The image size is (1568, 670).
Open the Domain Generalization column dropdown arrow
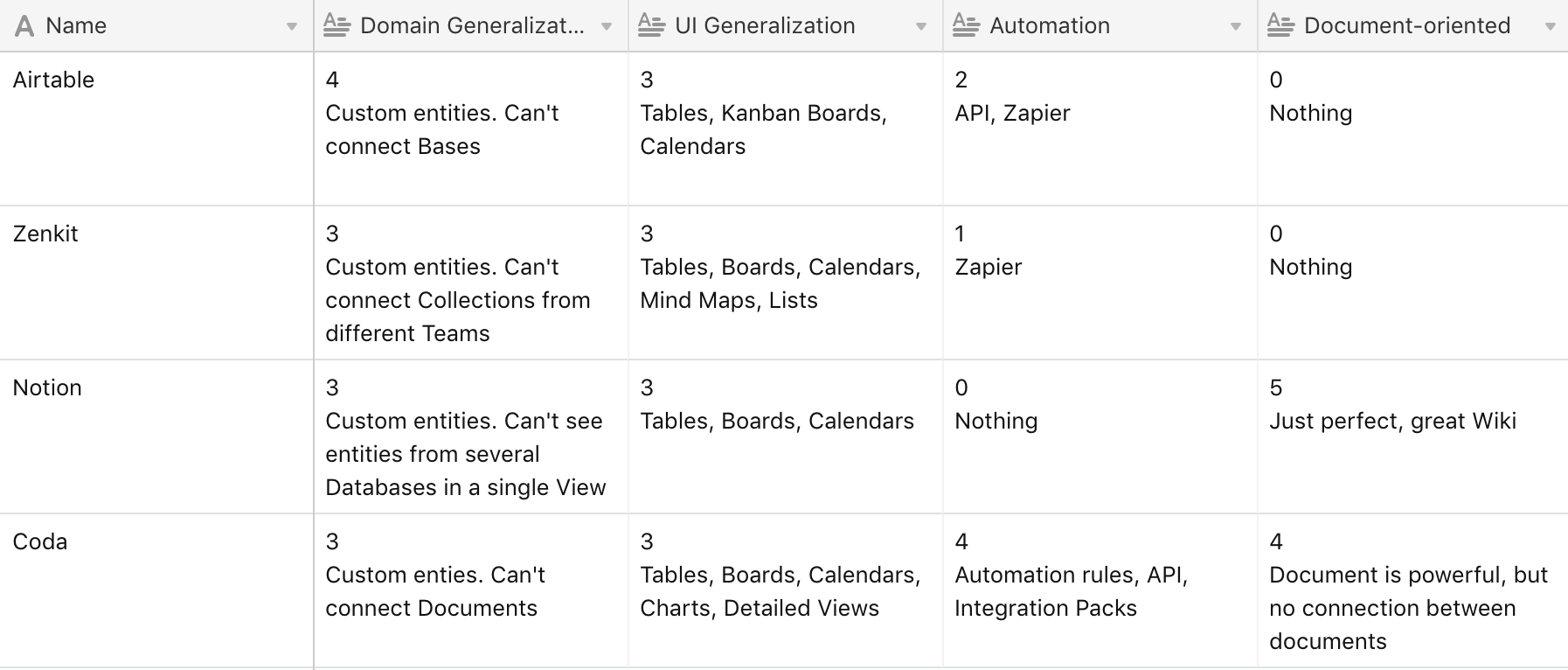click(607, 27)
